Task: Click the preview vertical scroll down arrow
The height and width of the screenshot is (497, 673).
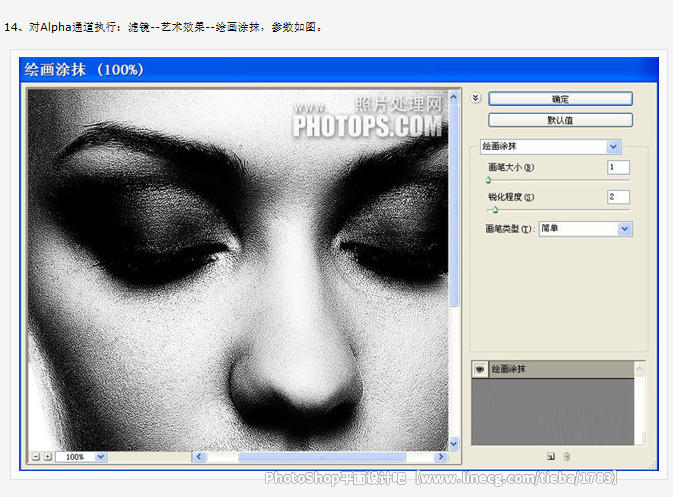Action: (x=454, y=444)
